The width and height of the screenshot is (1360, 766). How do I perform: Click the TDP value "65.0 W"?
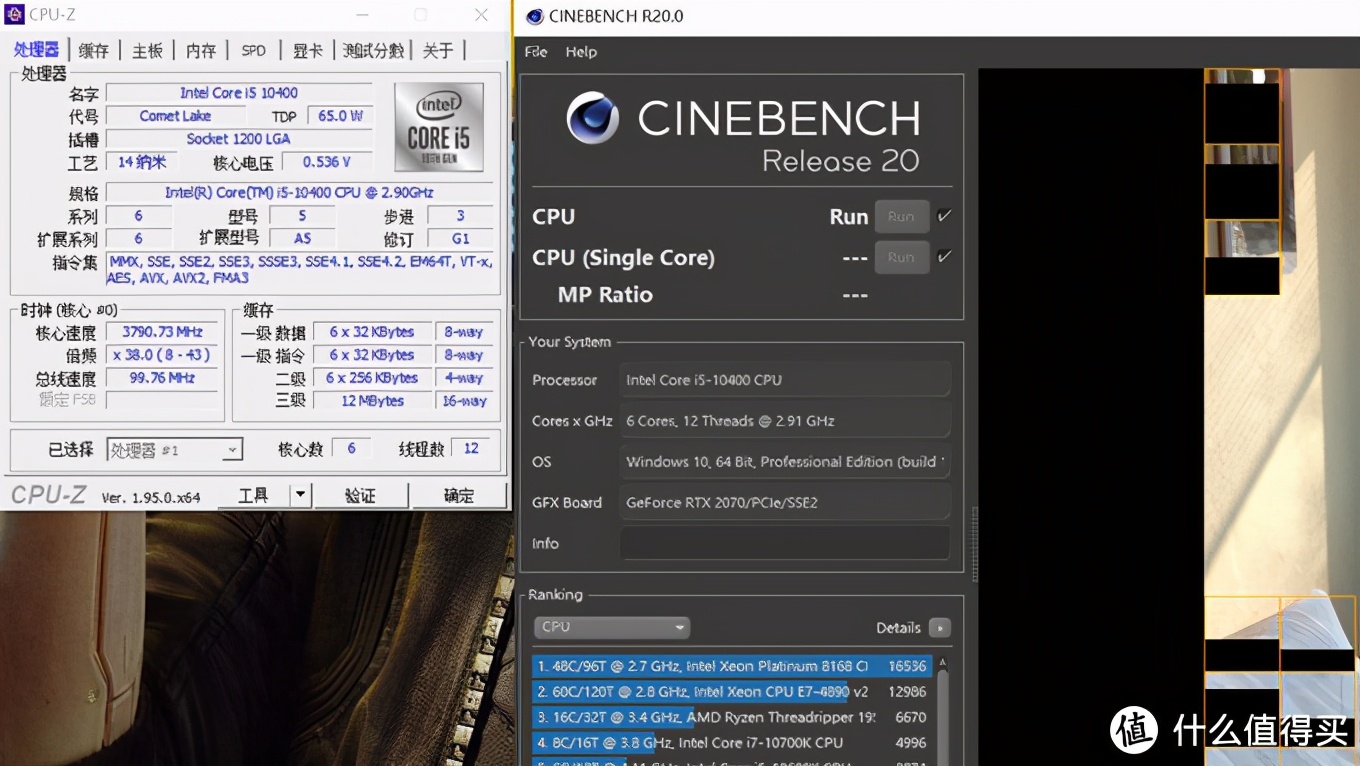coord(340,116)
